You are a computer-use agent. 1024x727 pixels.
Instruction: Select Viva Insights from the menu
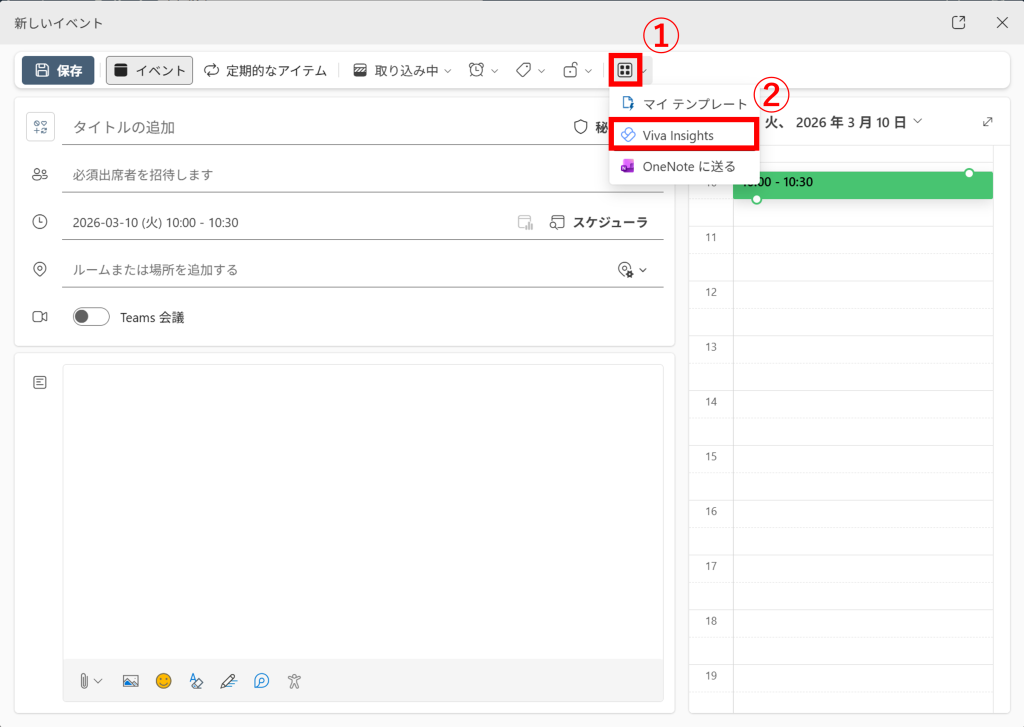point(677,135)
